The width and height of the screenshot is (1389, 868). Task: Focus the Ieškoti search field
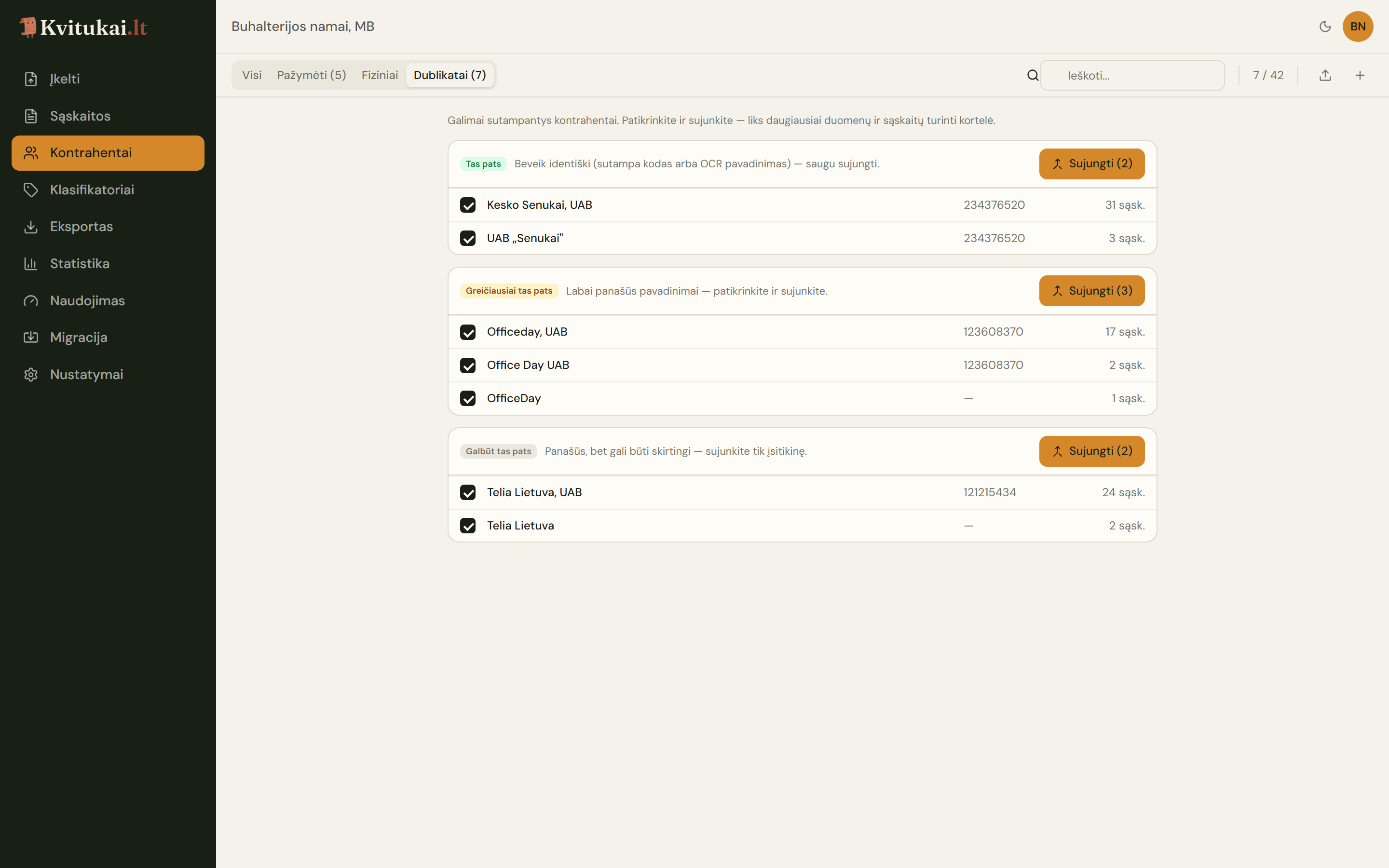1132,75
